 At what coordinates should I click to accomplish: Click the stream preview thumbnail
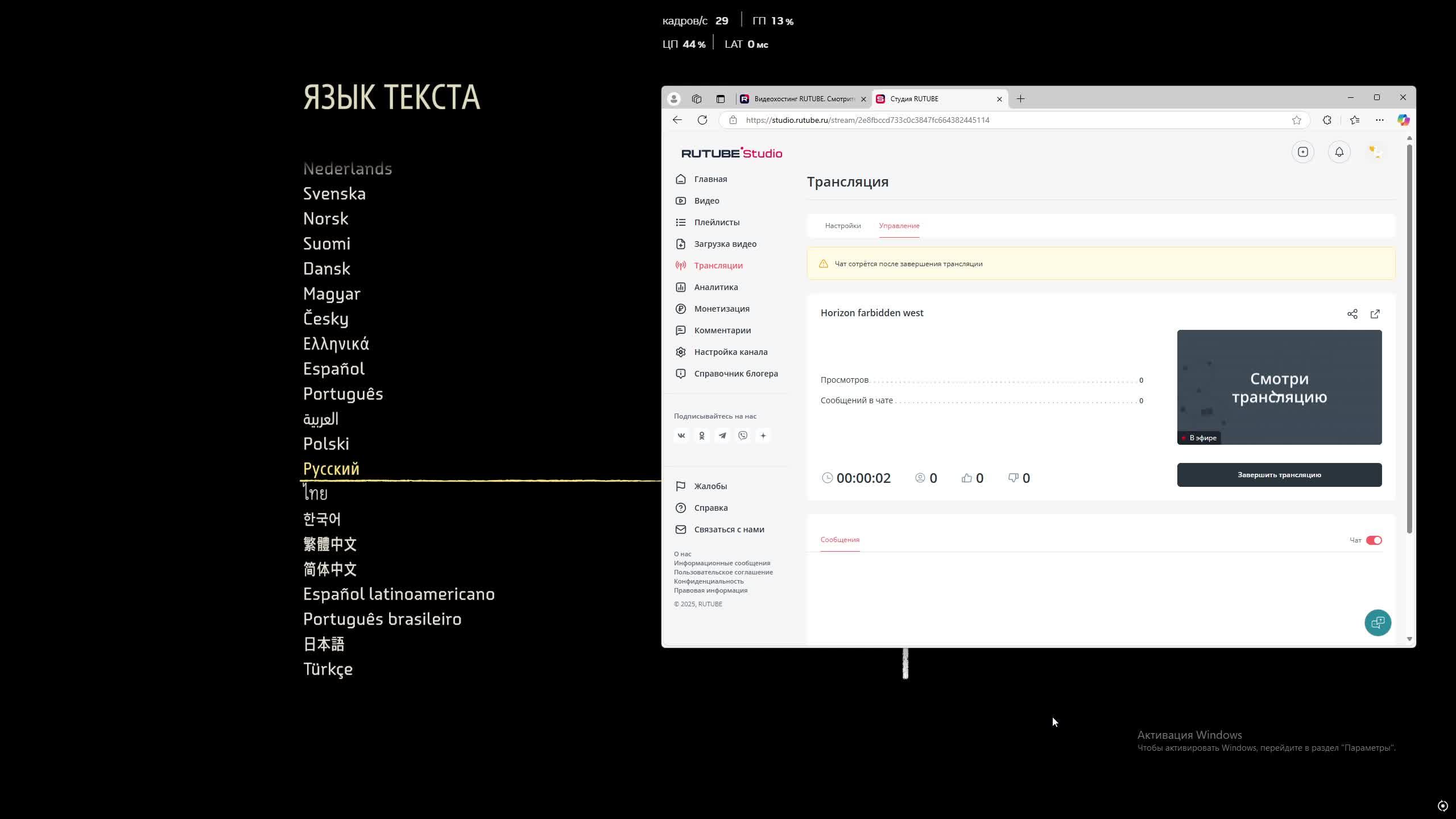[x=1279, y=387]
